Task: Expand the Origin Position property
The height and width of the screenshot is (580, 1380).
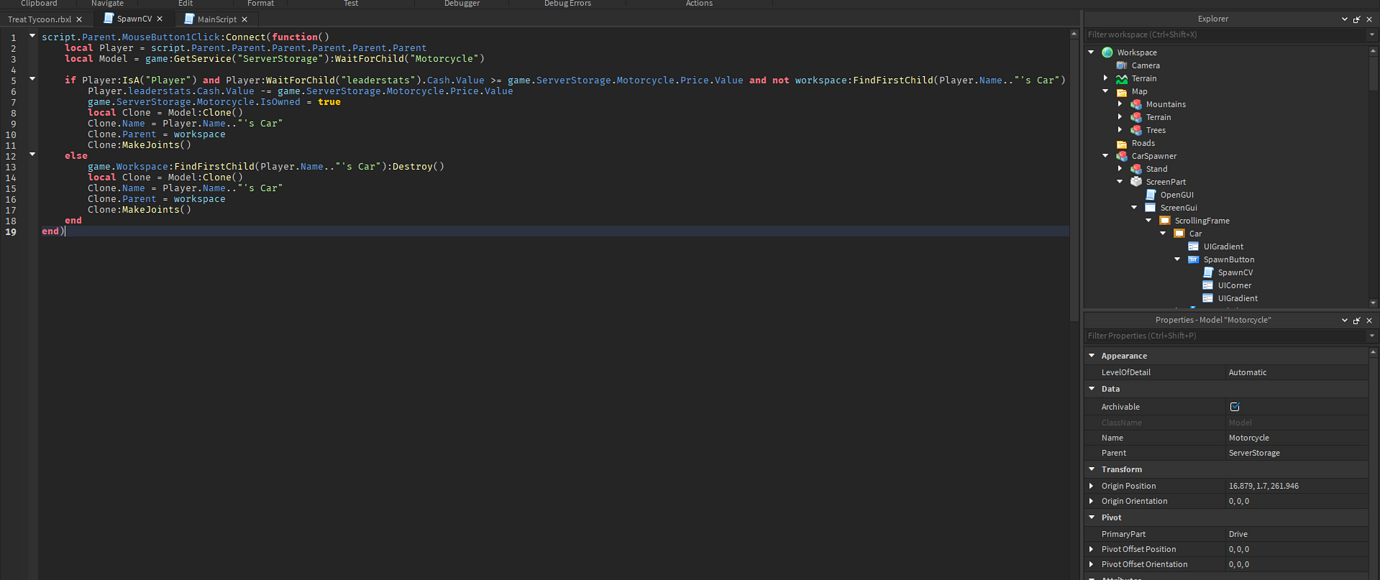Action: click(x=1092, y=485)
